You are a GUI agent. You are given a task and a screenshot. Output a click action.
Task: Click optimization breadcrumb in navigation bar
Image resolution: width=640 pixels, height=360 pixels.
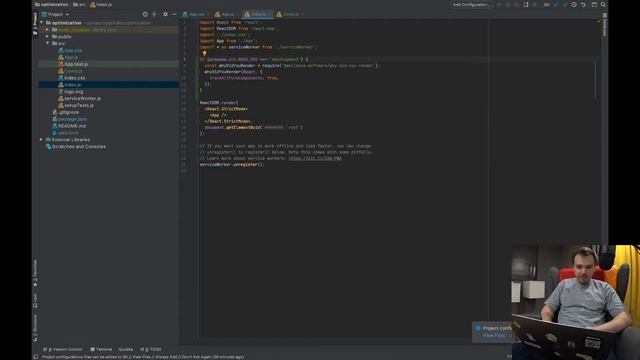coord(52,4)
